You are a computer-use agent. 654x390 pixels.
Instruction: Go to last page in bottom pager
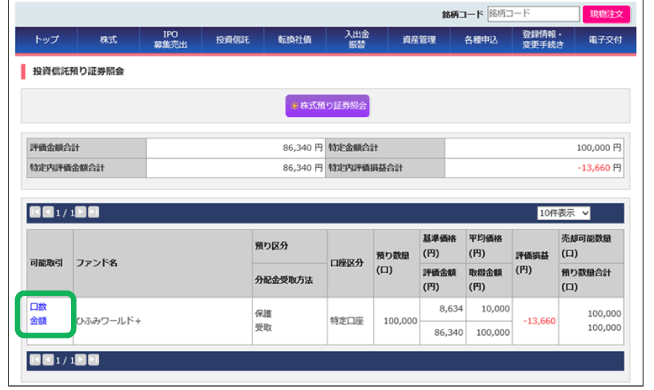click(x=93, y=360)
